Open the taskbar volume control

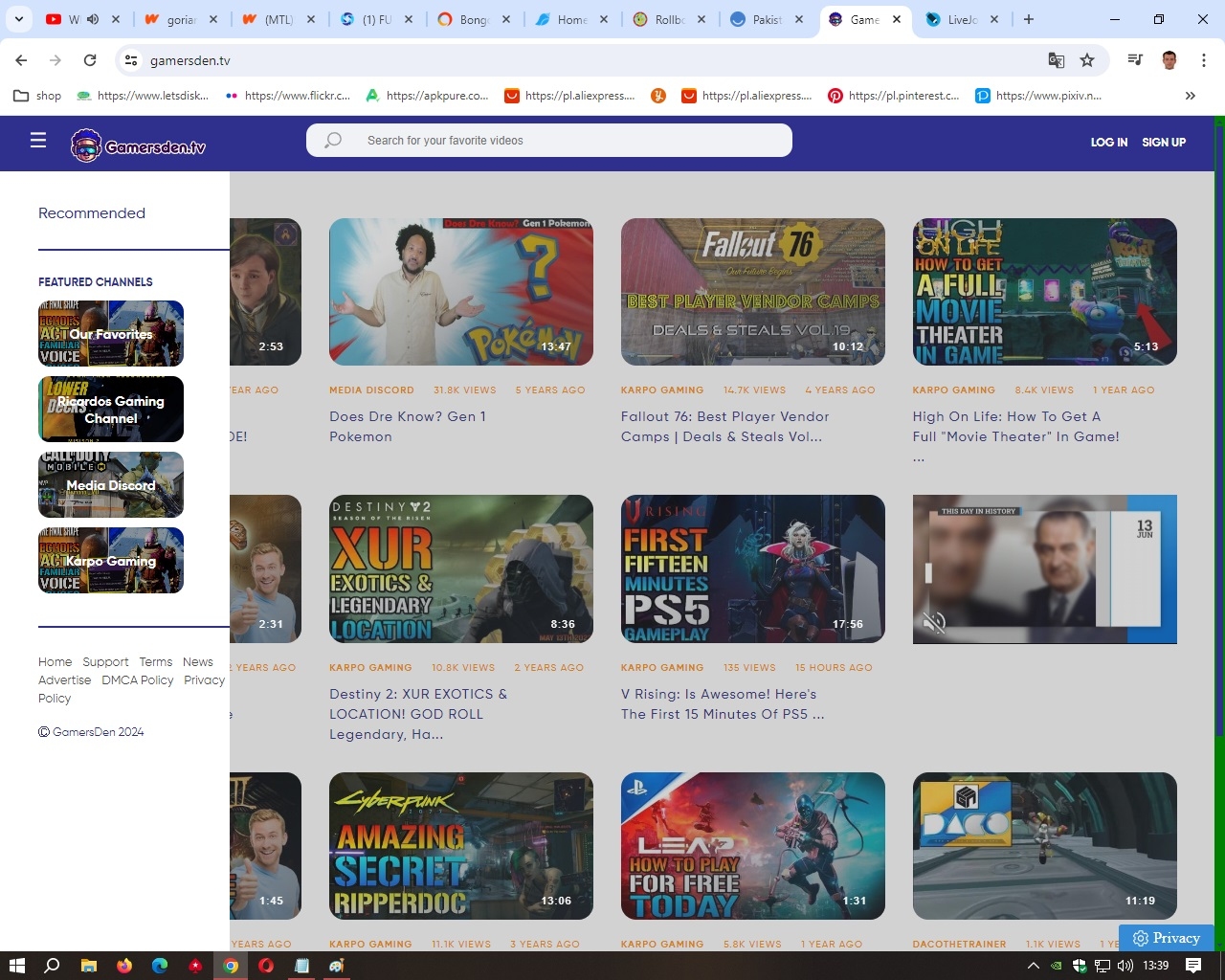coord(1125,966)
